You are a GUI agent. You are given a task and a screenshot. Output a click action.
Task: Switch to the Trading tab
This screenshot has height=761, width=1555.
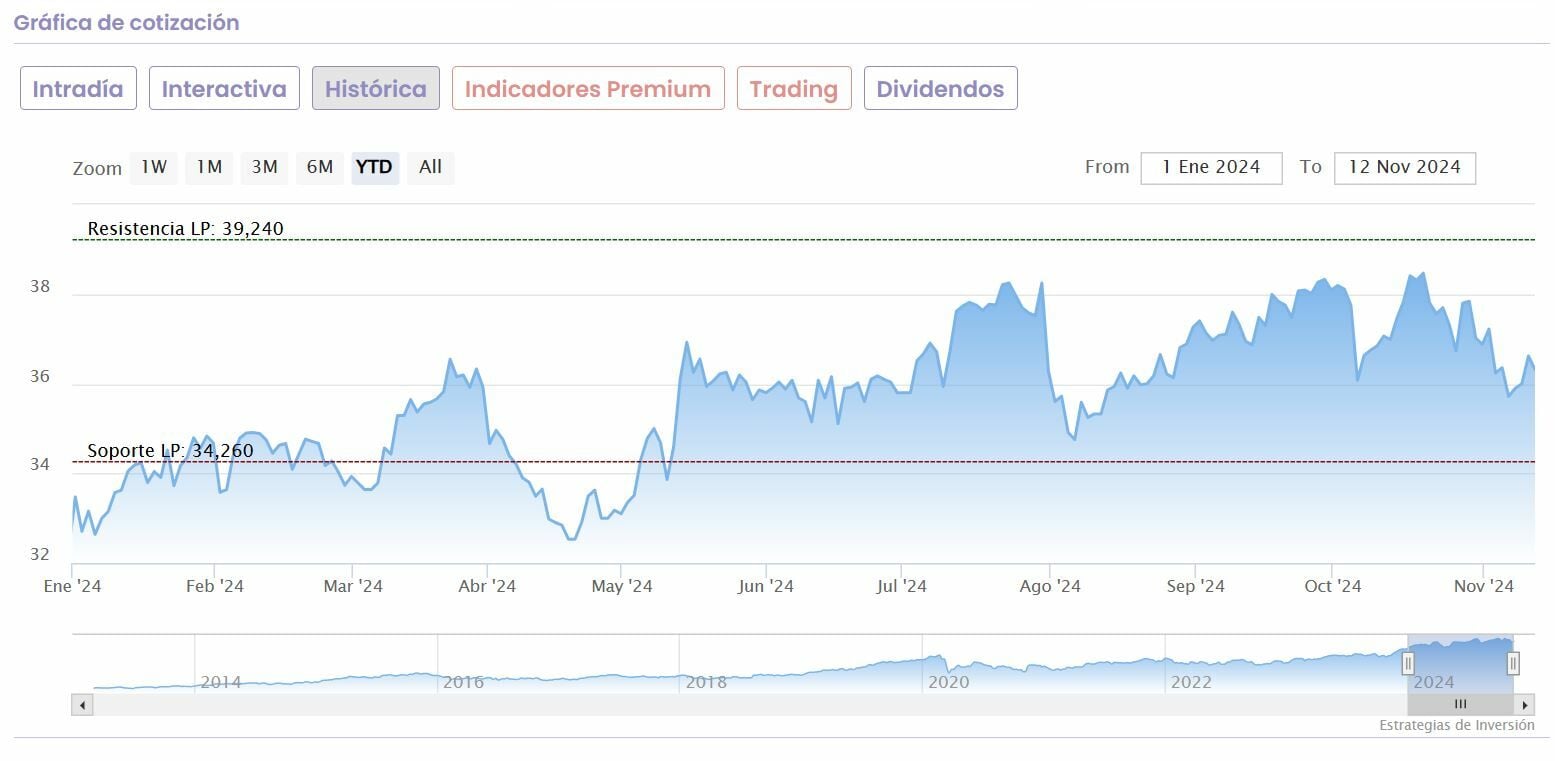click(x=794, y=89)
